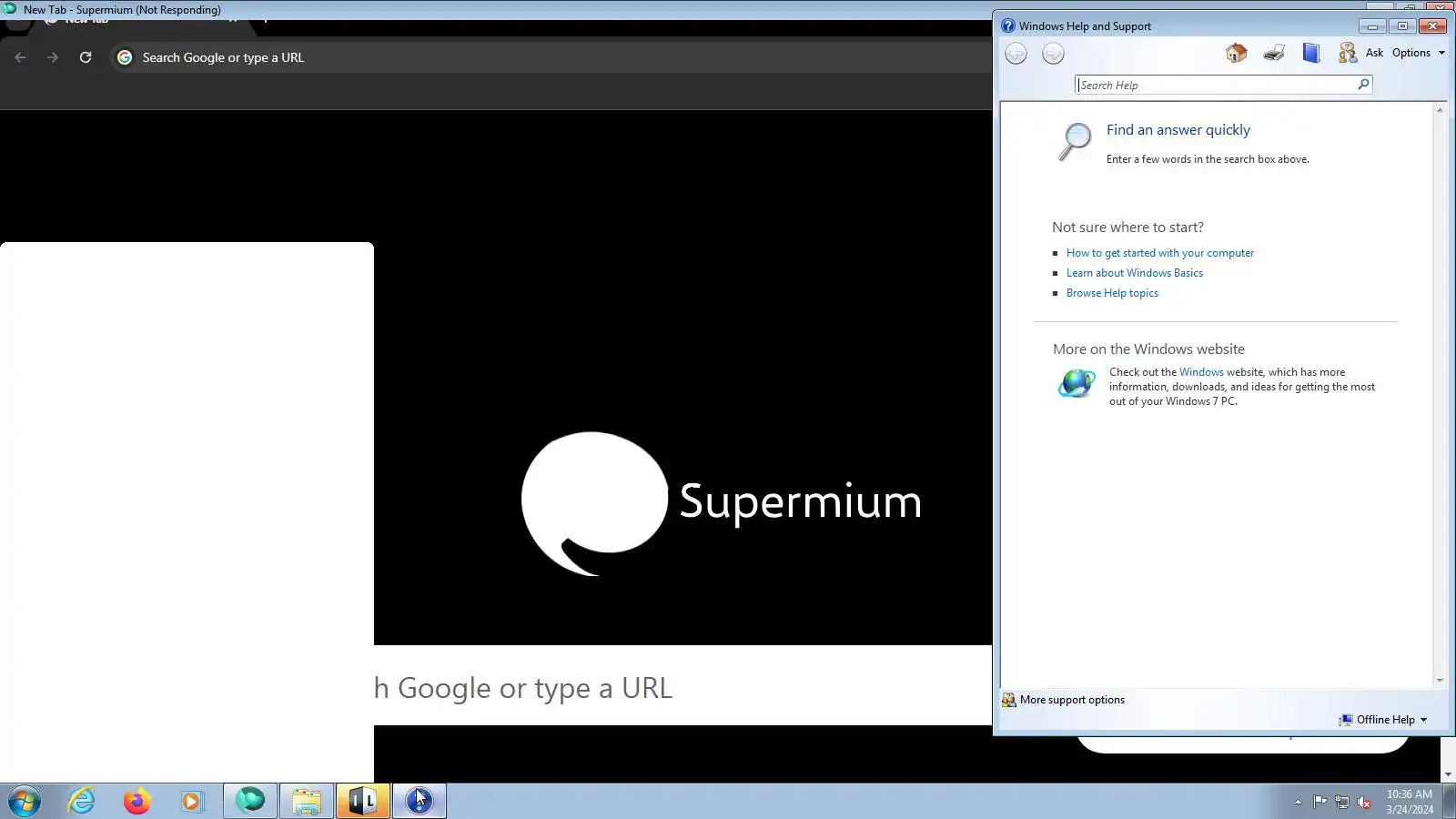This screenshot has height=819, width=1456.
Task: Open the 'Browse Help topics' link
Action: [x=1112, y=293]
